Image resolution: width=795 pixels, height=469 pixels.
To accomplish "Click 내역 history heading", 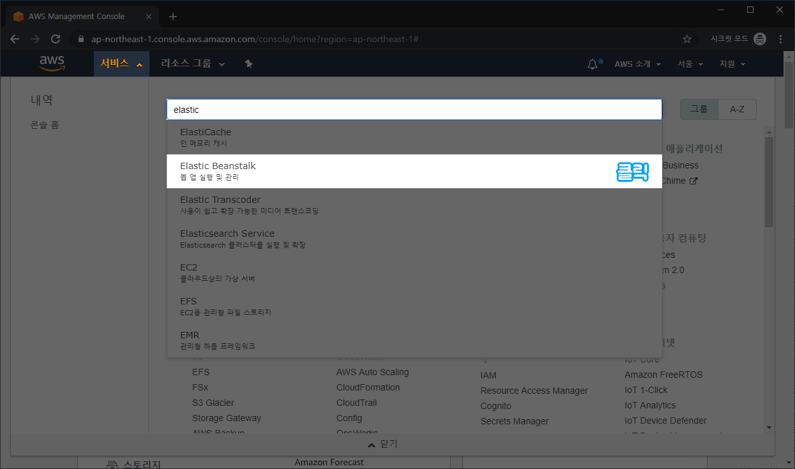I will [42, 100].
